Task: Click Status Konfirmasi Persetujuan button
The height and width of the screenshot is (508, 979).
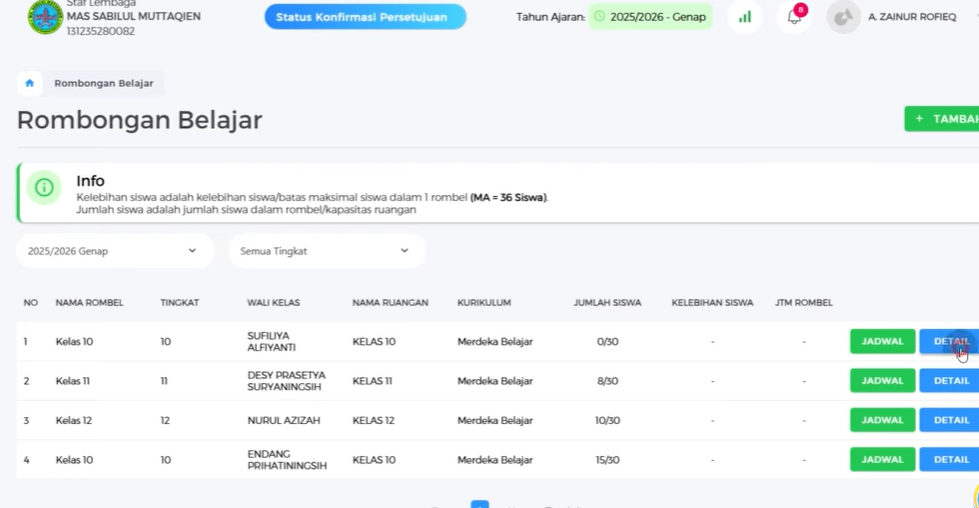Action: click(x=365, y=17)
